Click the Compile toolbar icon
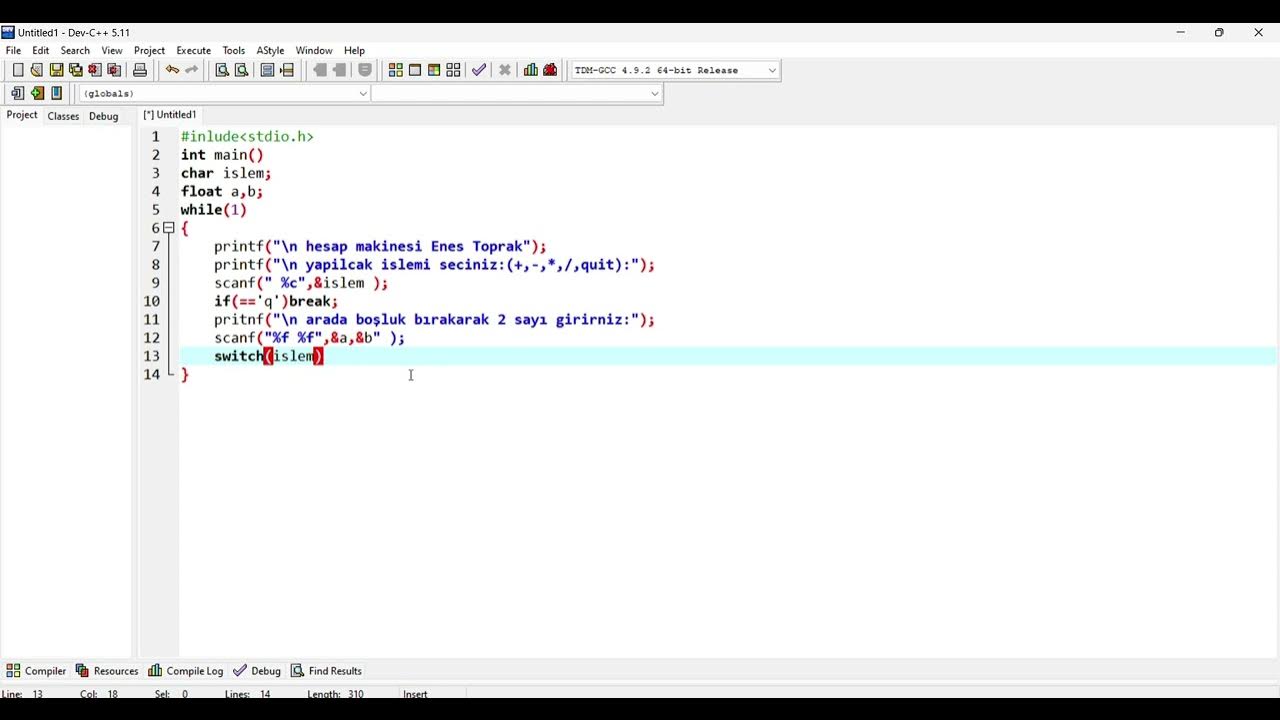 click(396, 70)
